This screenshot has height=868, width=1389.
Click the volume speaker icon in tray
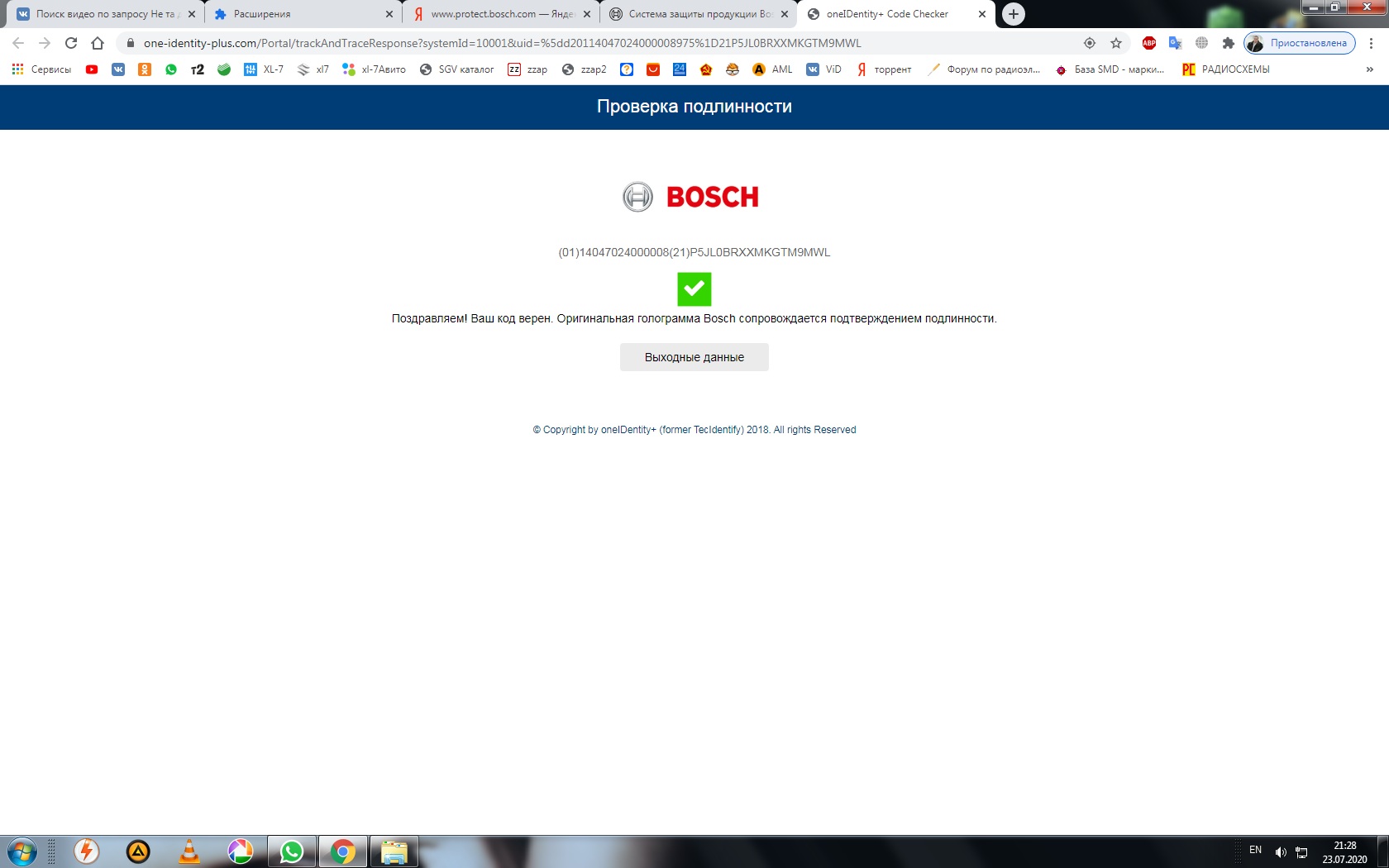pos(1280,851)
